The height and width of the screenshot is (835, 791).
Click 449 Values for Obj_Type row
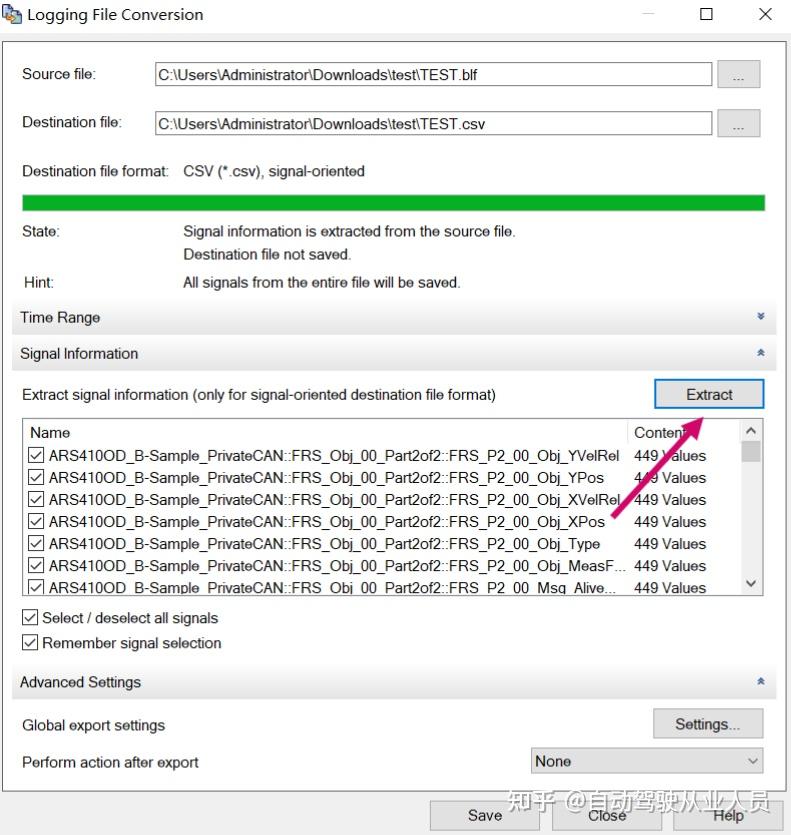[670, 544]
